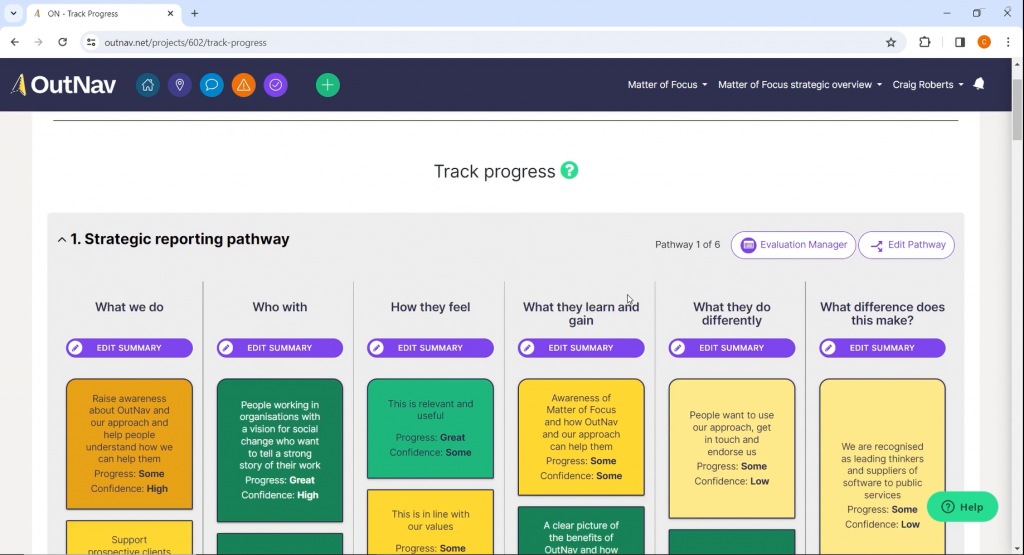Edit summary for What we do column
This screenshot has width=1024, height=555.
129,348
